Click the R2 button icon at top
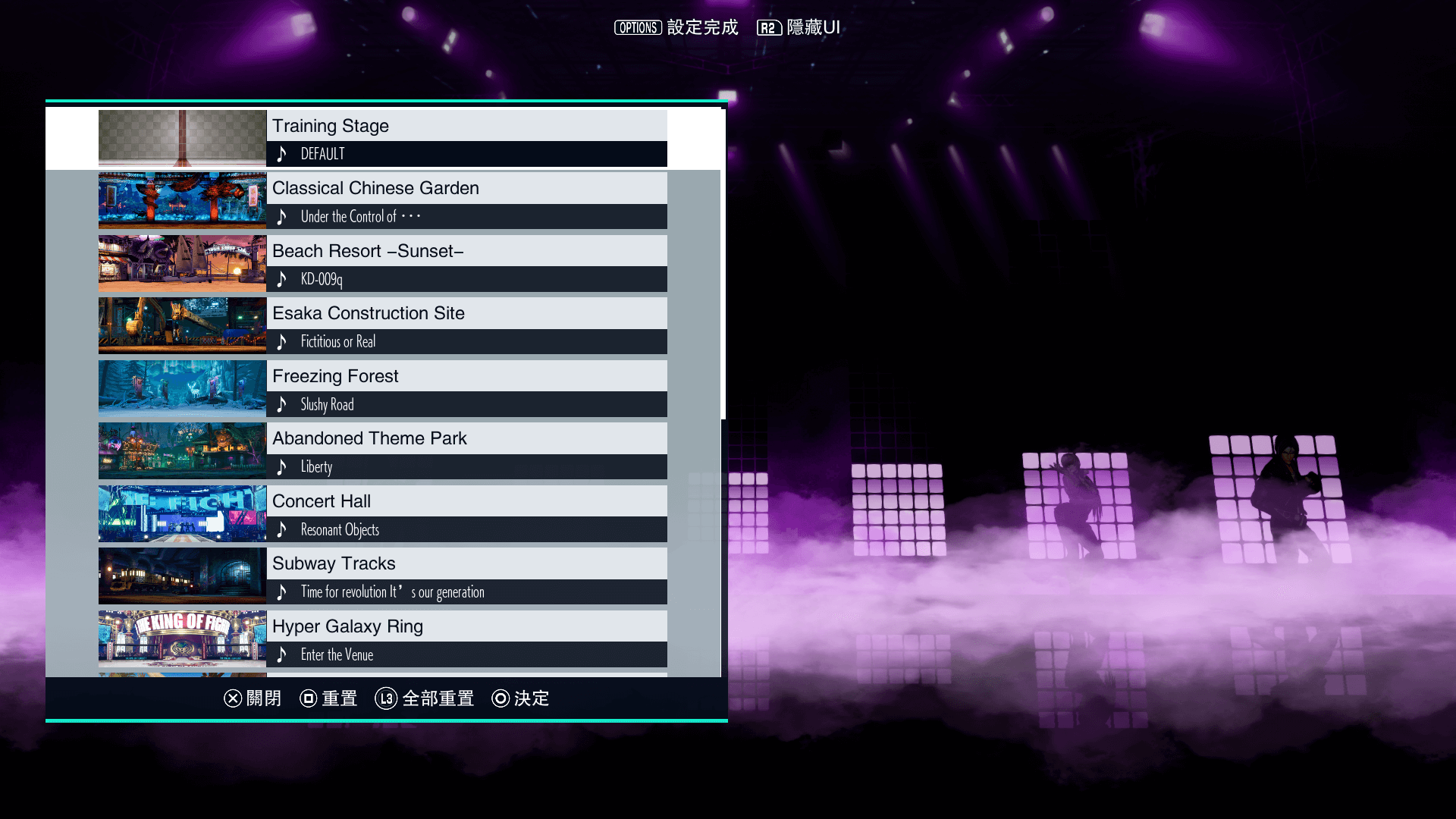1456x819 pixels. [769, 28]
